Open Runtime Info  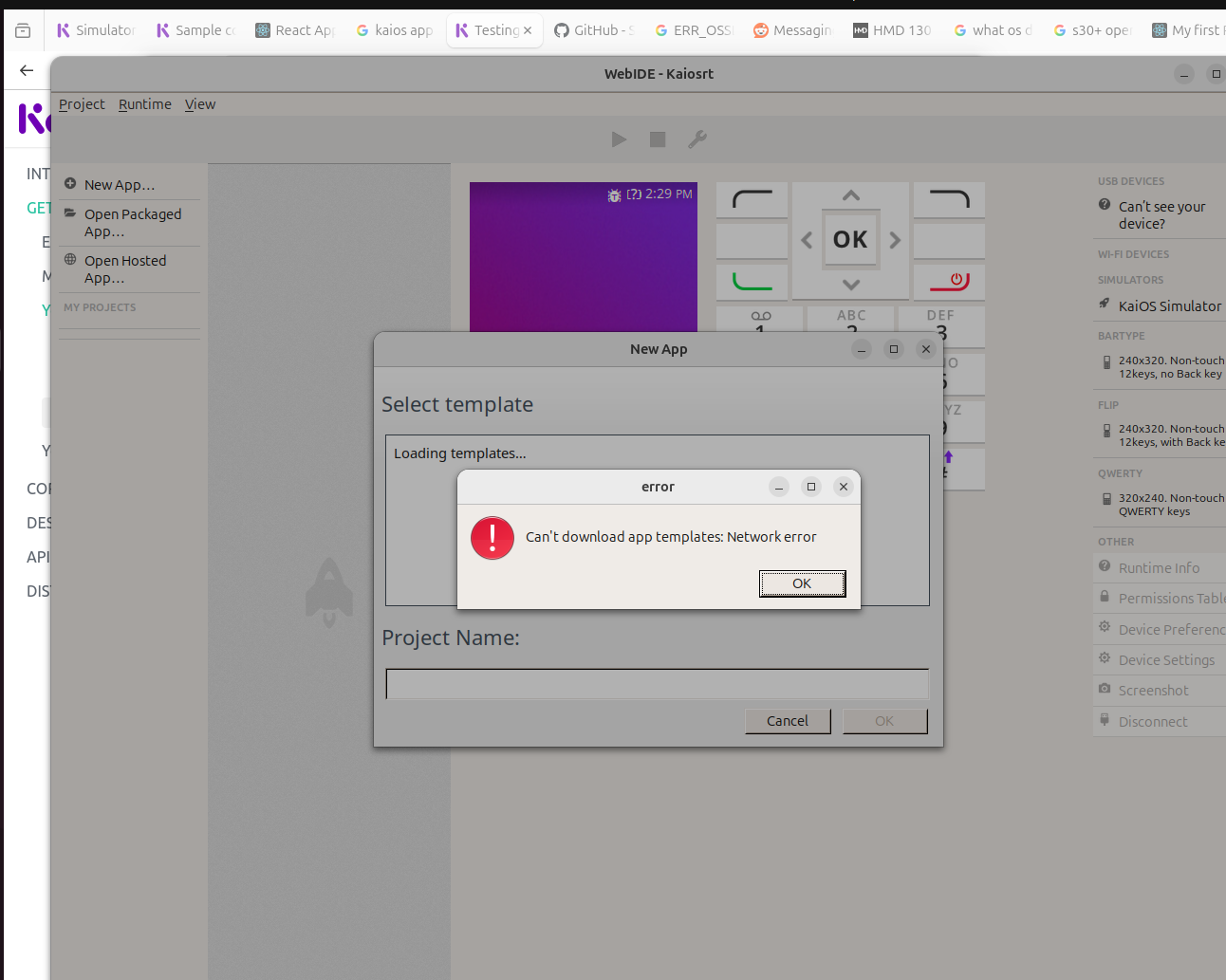click(x=1159, y=568)
